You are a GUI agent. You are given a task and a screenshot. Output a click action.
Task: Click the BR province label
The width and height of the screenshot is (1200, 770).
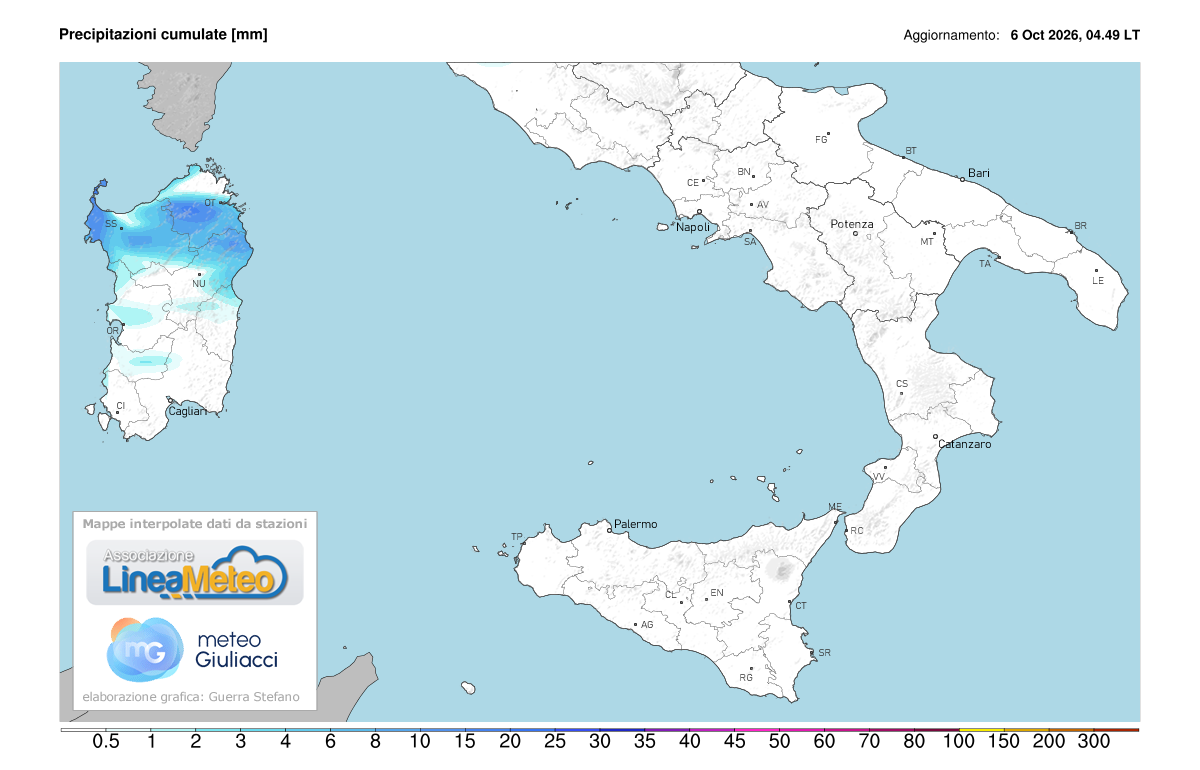pos(1080,225)
